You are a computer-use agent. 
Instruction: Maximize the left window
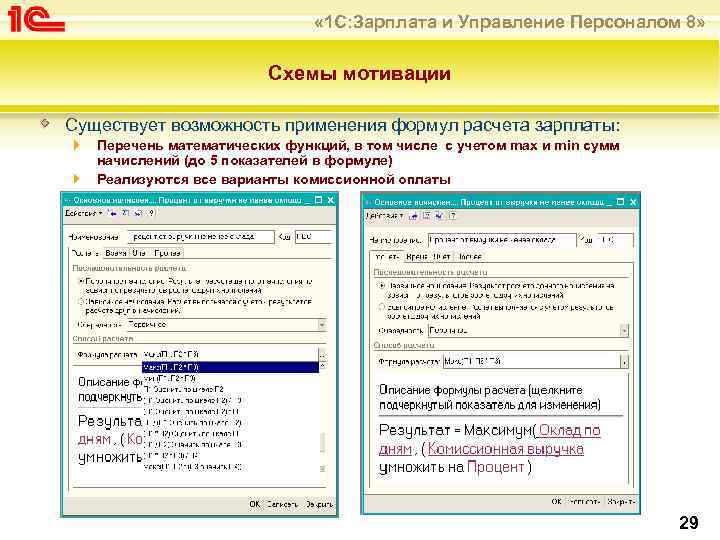click(x=319, y=200)
